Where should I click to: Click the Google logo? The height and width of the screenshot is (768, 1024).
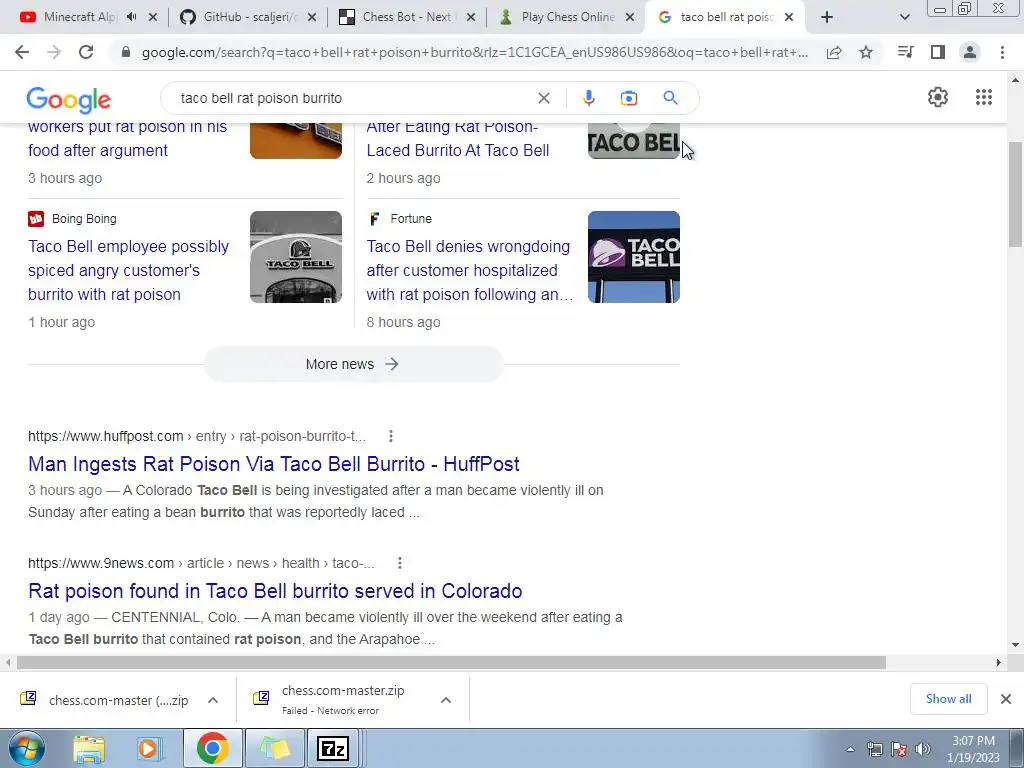click(69, 100)
